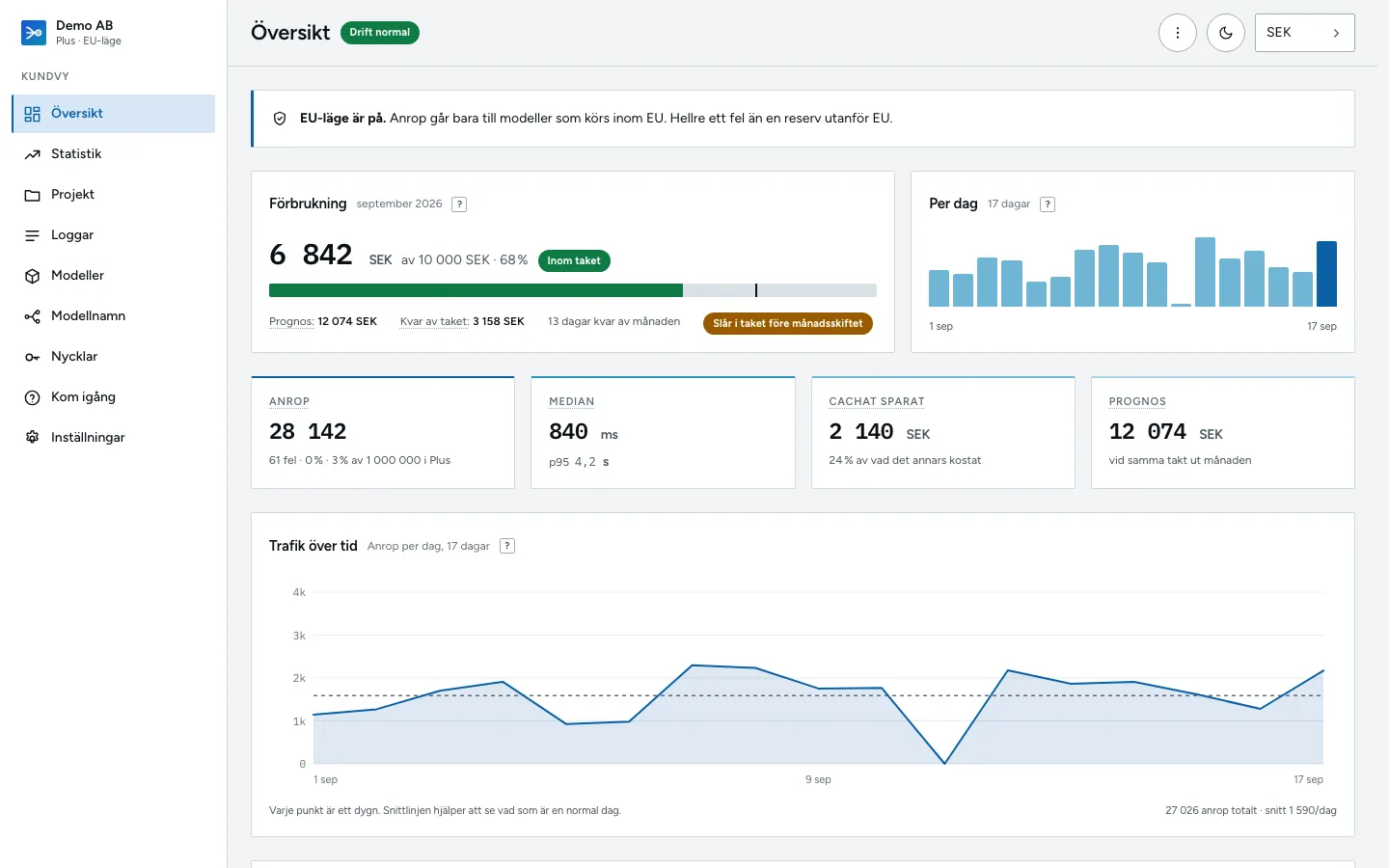Click the shield icon in EU-läge banner
Viewport: 1389px width, 868px height.
click(x=280, y=119)
